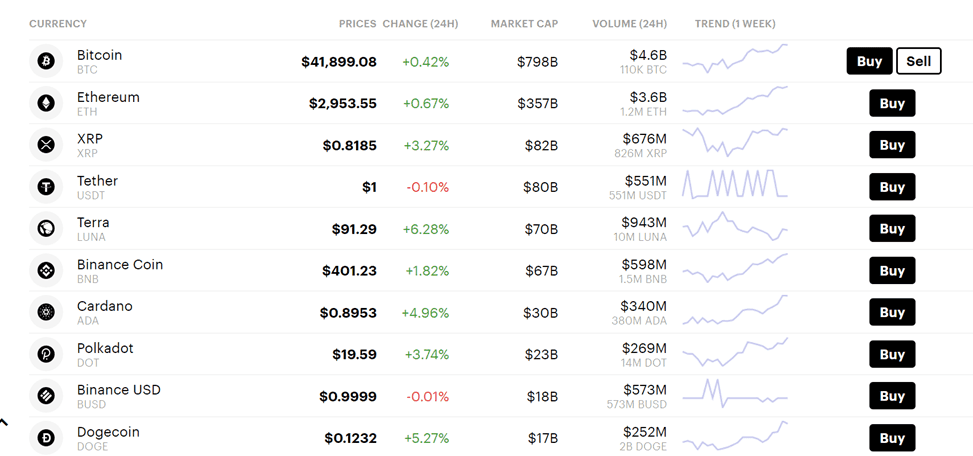Click the Terra LUNA coin icon
This screenshot has height=456, width=973.
click(x=46, y=229)
